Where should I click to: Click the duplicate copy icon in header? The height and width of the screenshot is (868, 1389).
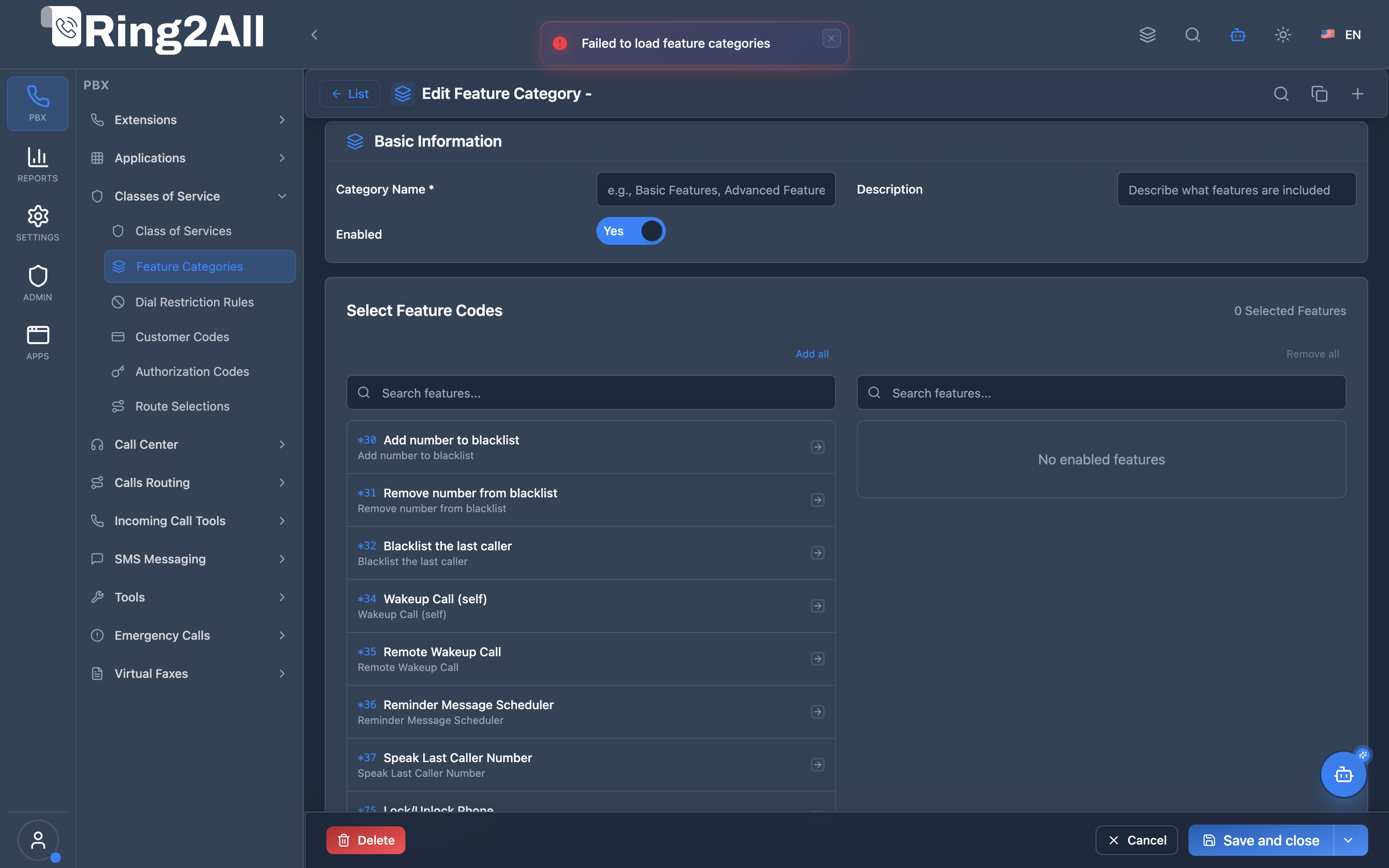point(1319,94)
